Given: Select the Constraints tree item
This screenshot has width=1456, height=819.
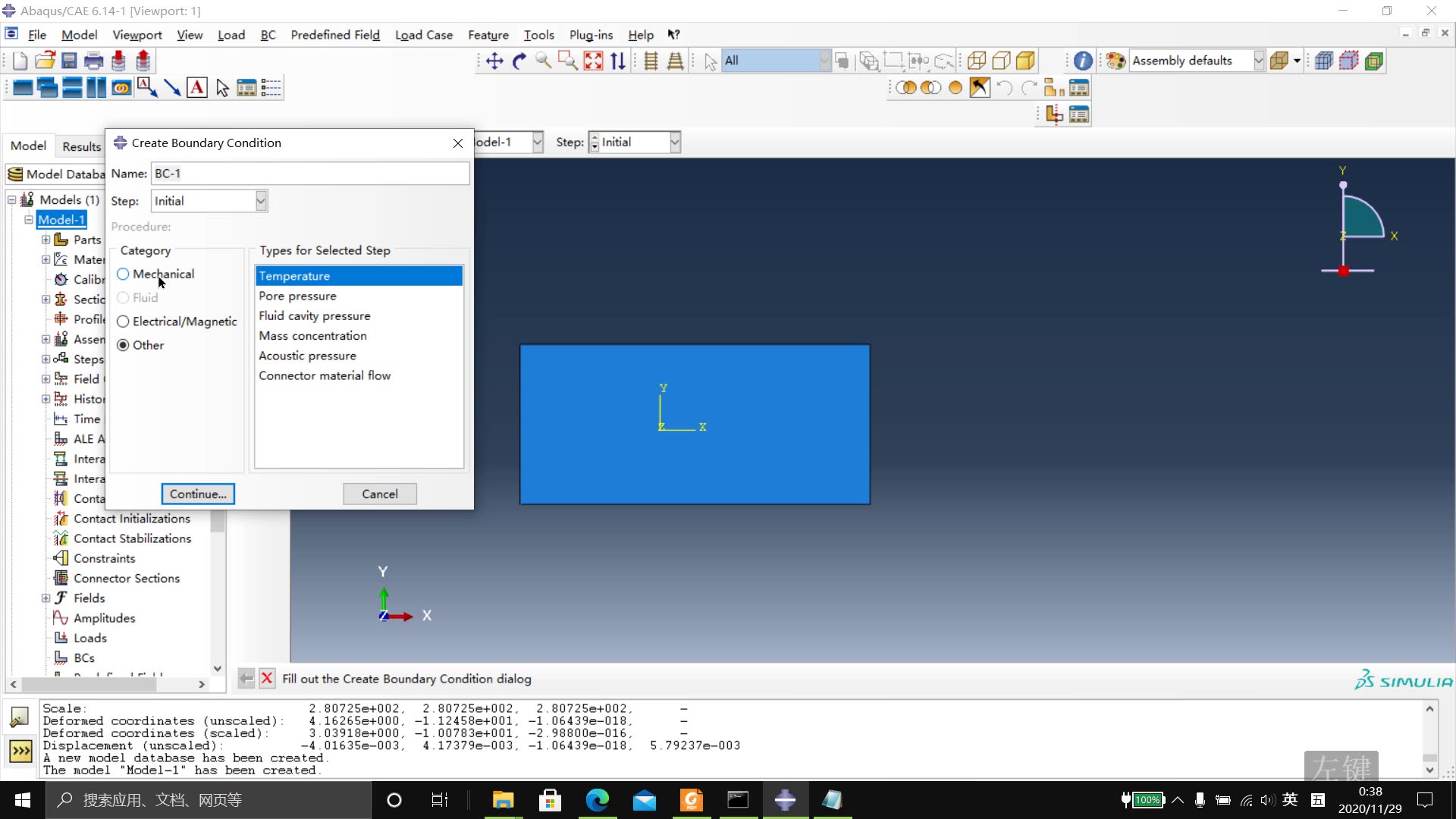Looking at the screenshot, I should pos(104,558).
